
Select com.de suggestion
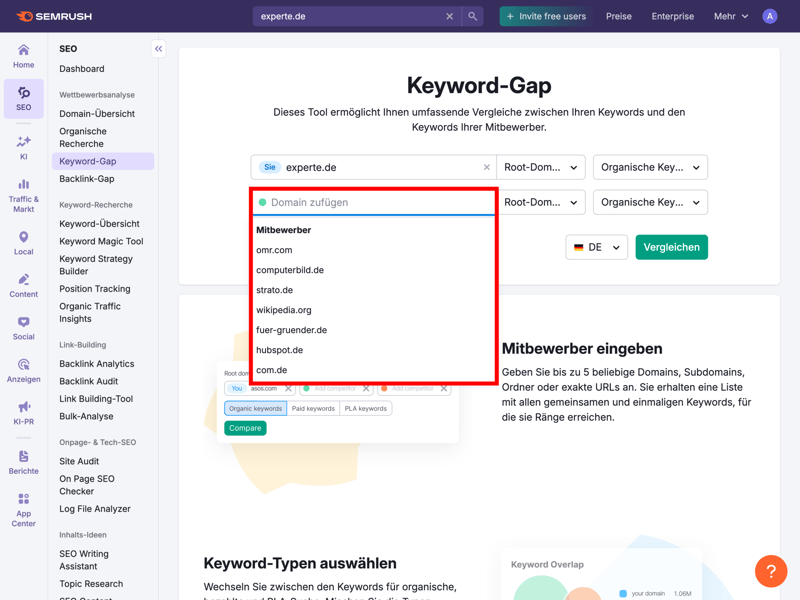pos(373,370)
